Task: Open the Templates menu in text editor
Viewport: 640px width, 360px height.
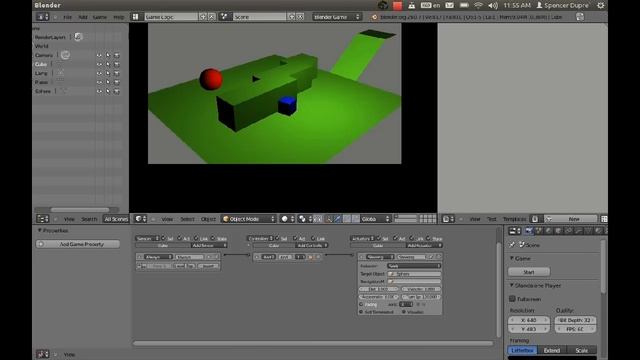Action: click(514, 219)
